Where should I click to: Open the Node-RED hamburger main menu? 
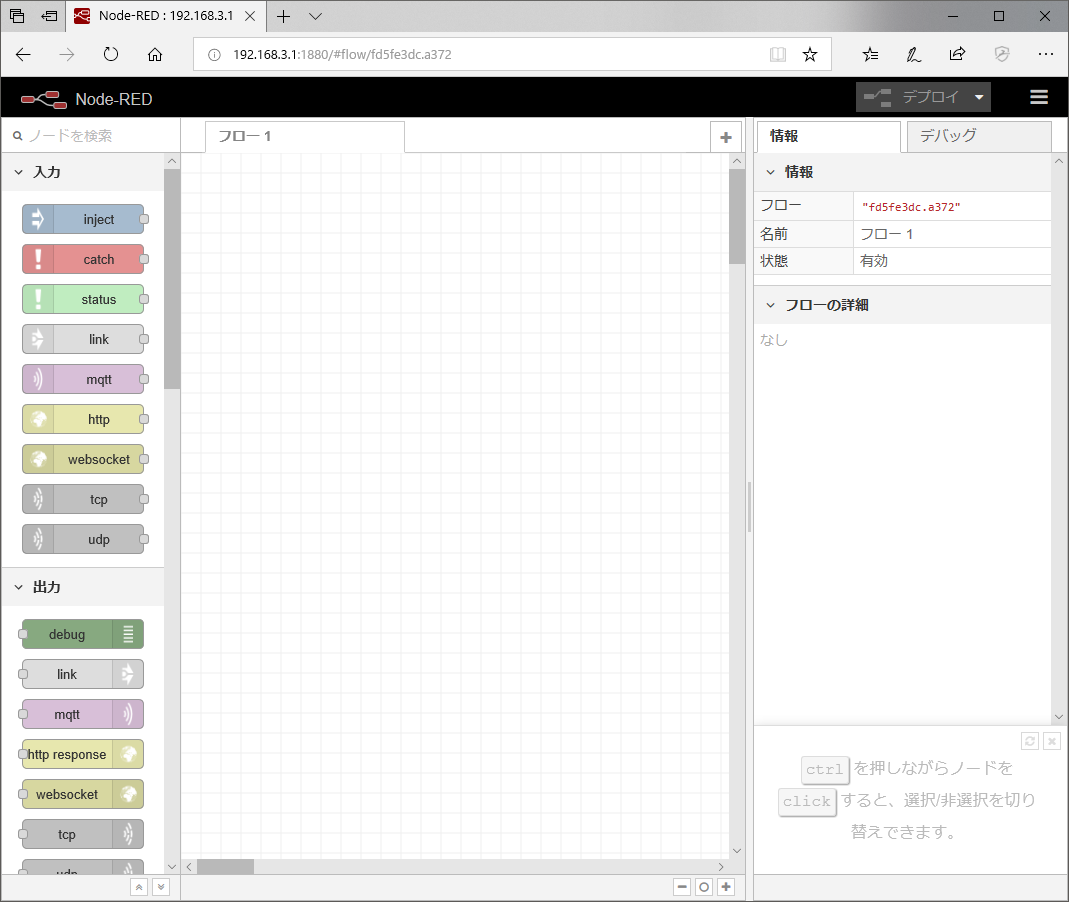1039,97
